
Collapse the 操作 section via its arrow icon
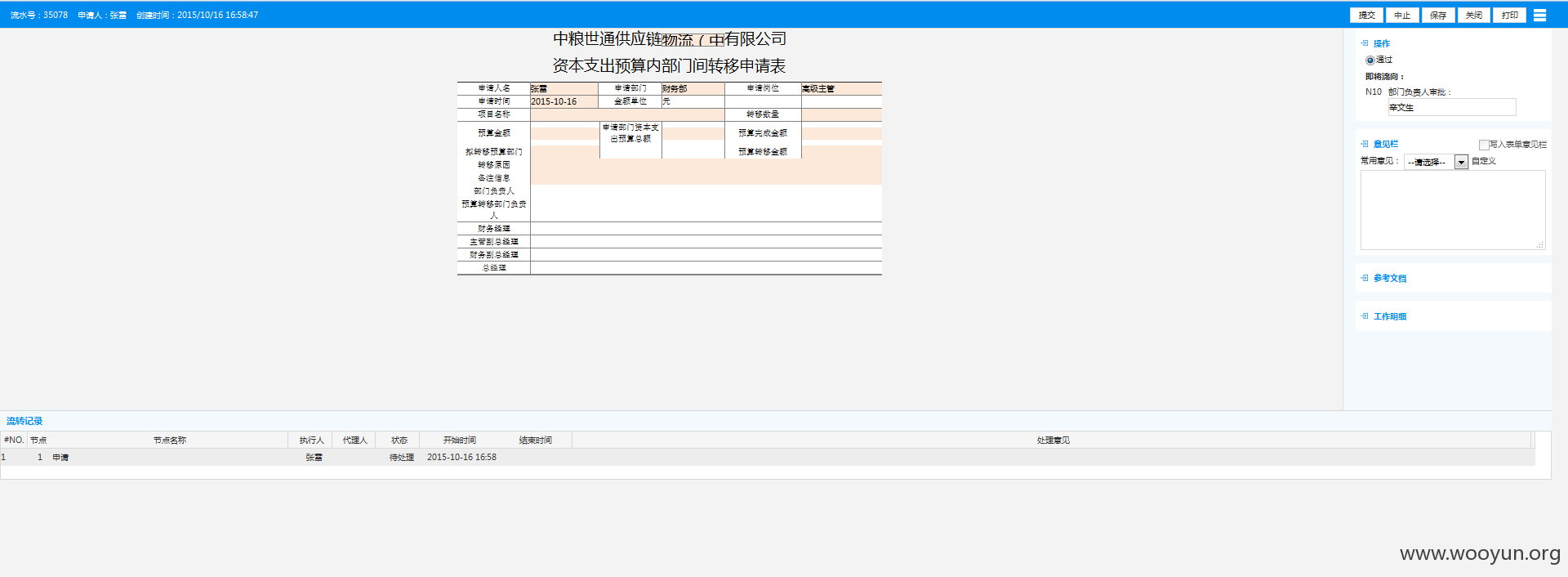1365,43
